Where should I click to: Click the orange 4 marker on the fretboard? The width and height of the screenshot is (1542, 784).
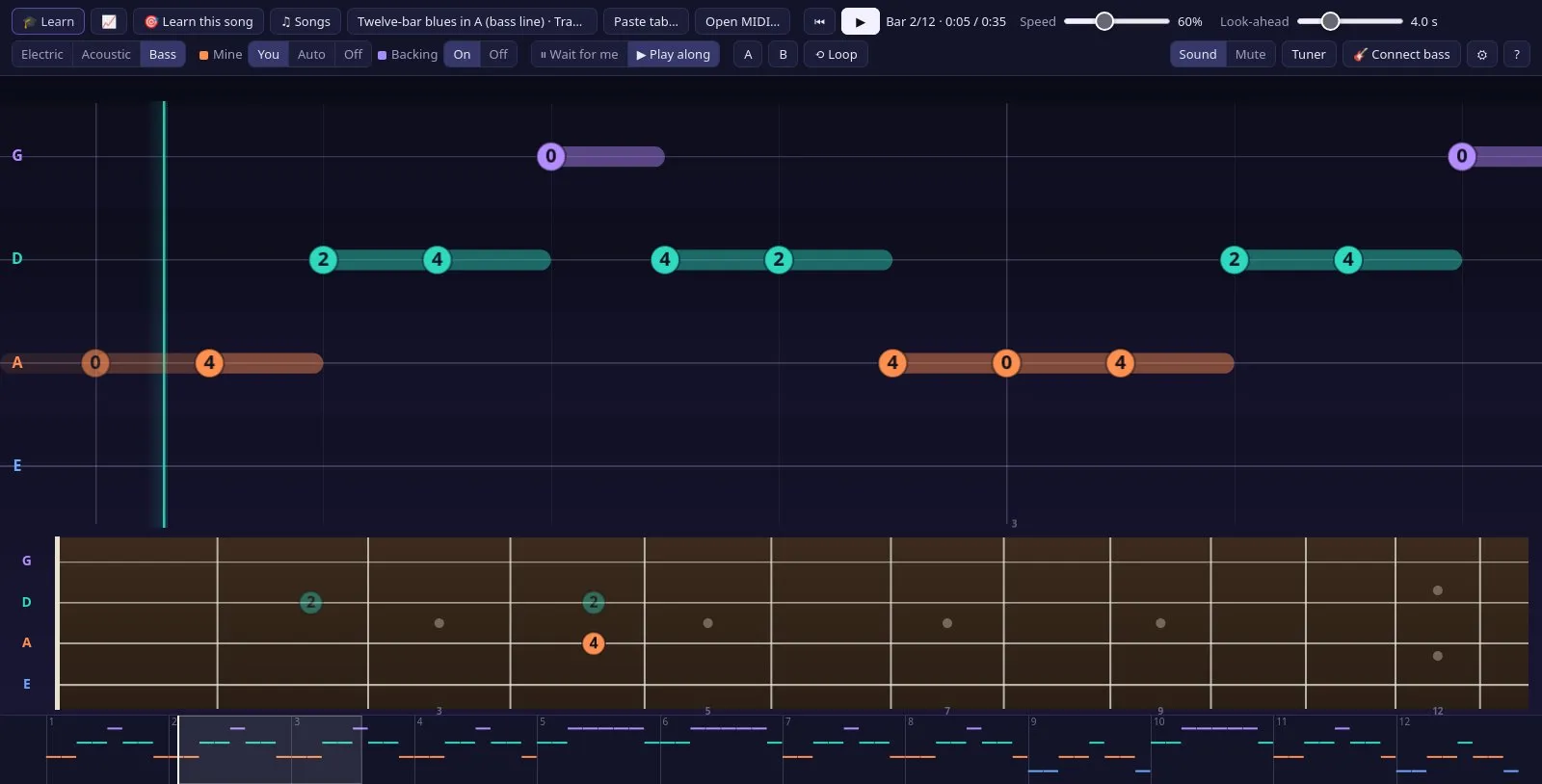tap(594, 643)
